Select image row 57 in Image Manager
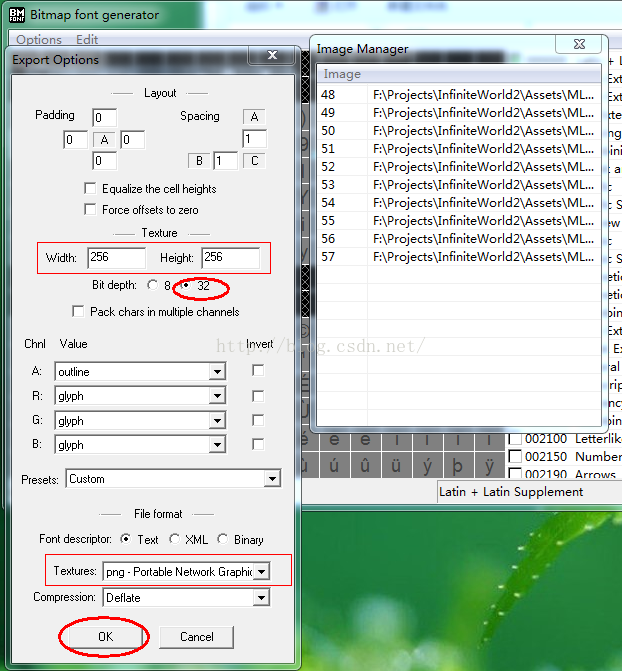Screen dimensions: 622x671 (458, 256)
